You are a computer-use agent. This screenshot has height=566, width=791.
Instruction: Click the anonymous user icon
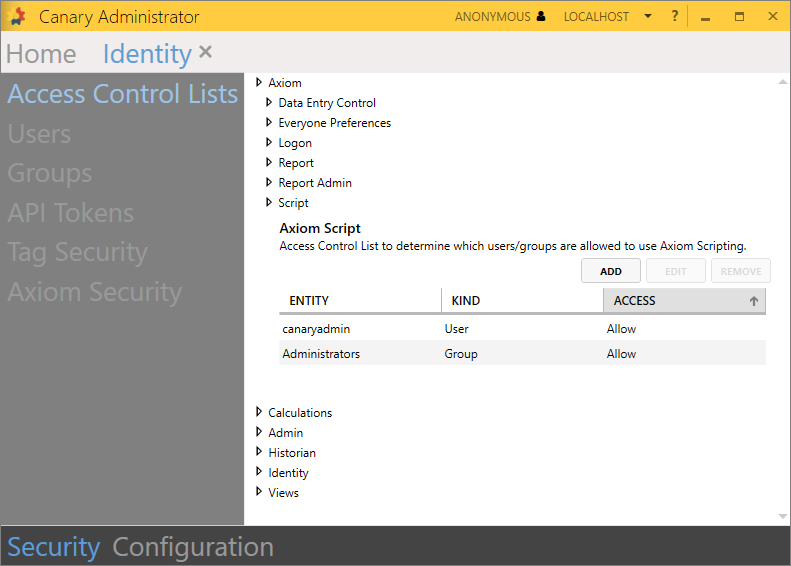(541, 16)
